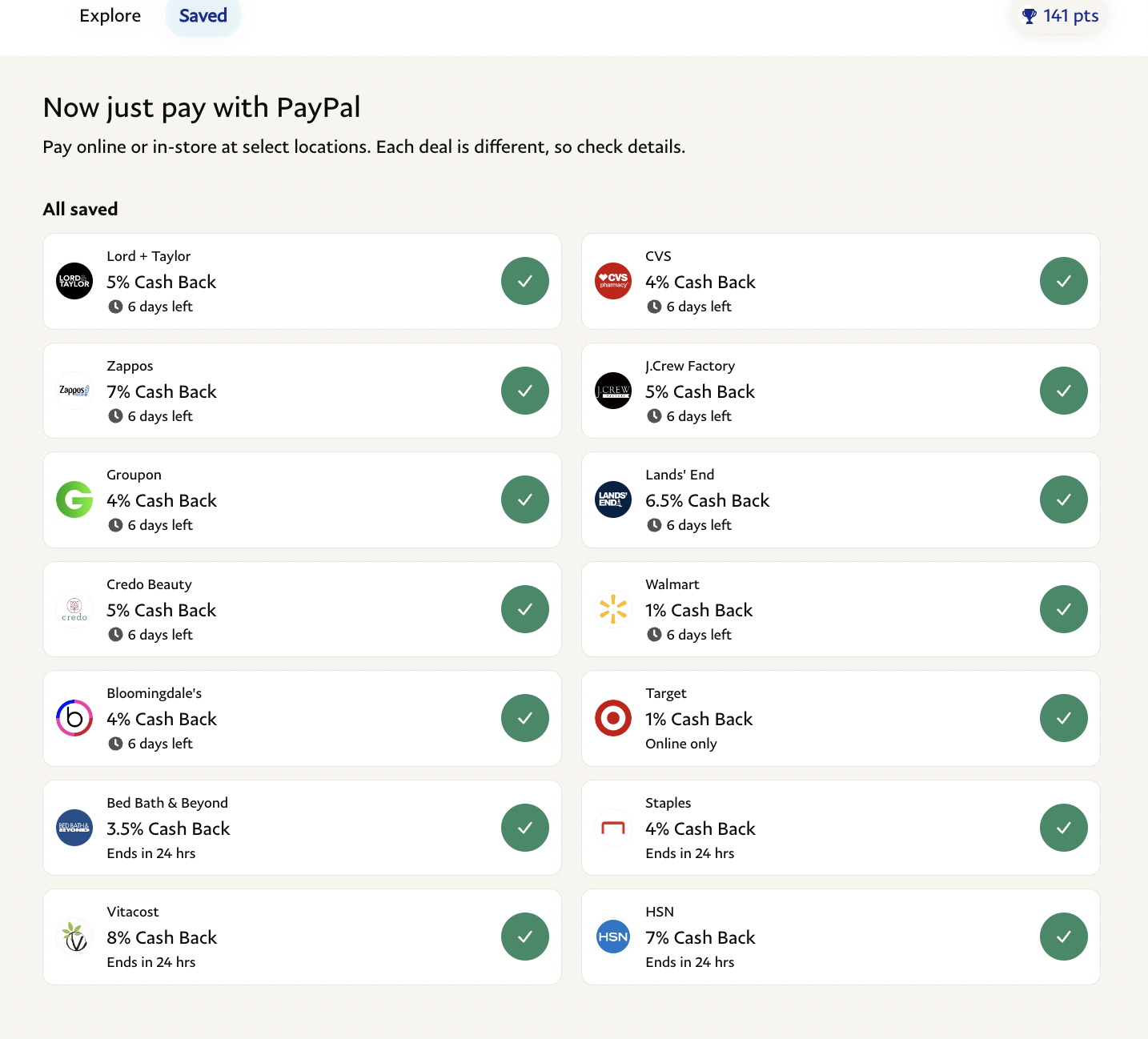
Task: Click the Zappos store name
Action: pos(130,366)
